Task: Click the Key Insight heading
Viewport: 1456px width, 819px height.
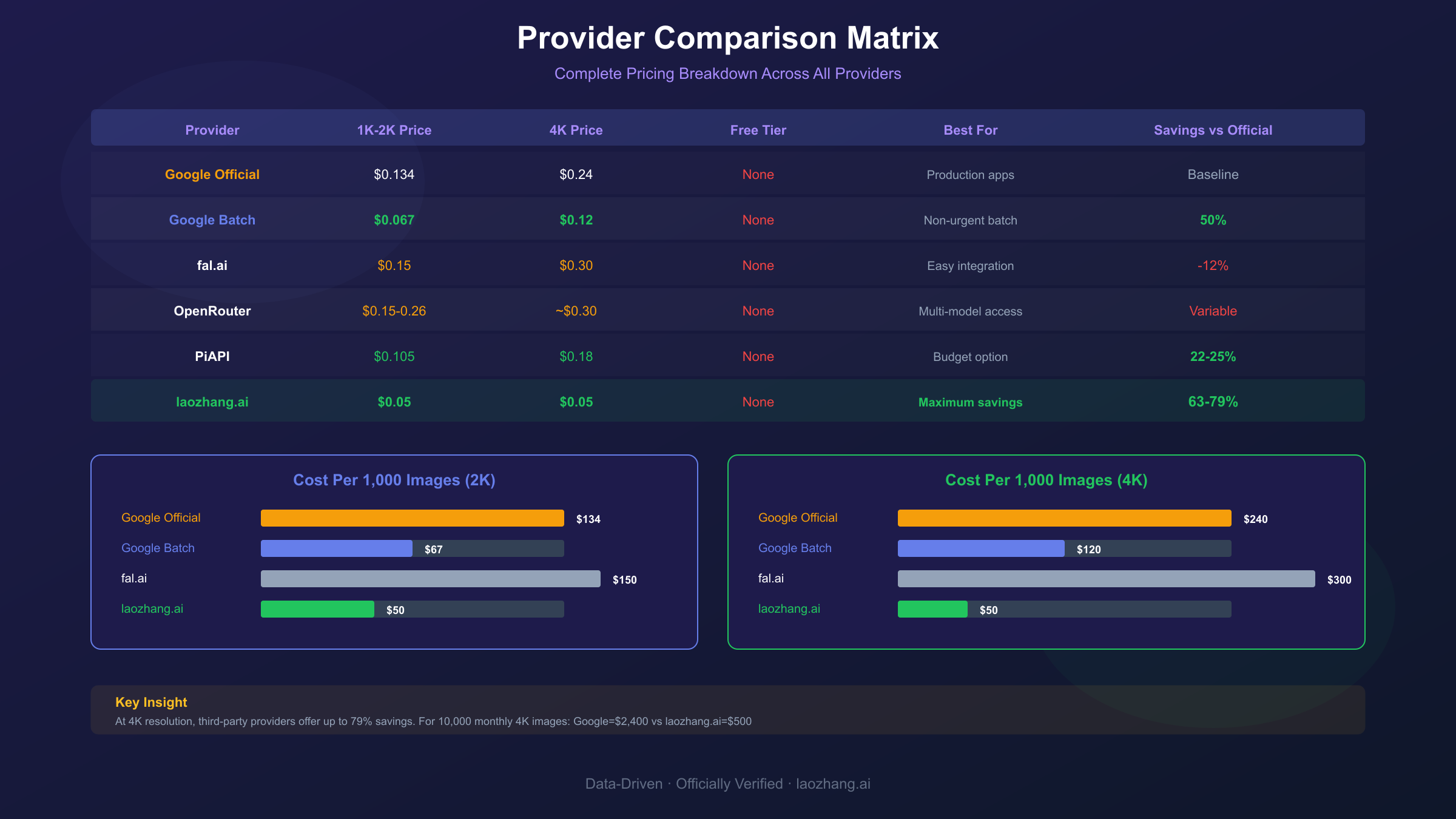Action: (151, 702)
